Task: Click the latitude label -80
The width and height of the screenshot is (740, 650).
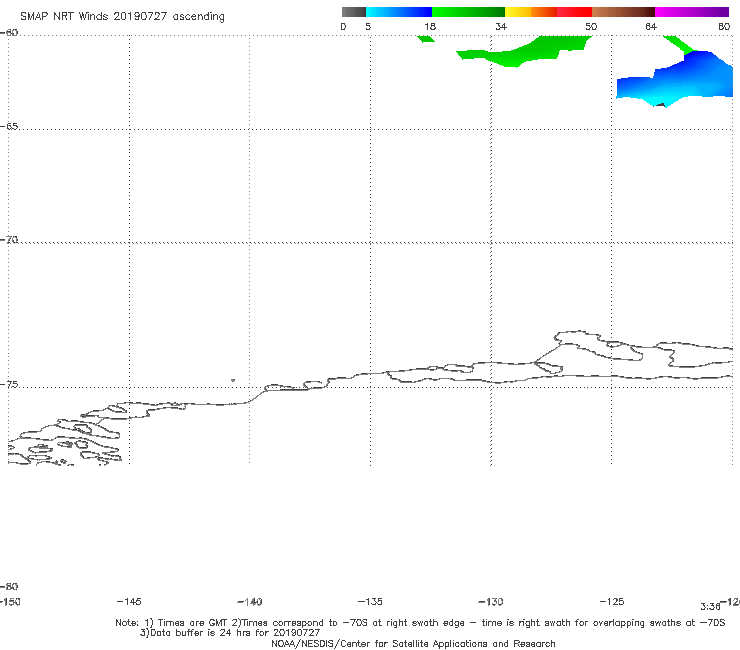Action: [9, 586]
